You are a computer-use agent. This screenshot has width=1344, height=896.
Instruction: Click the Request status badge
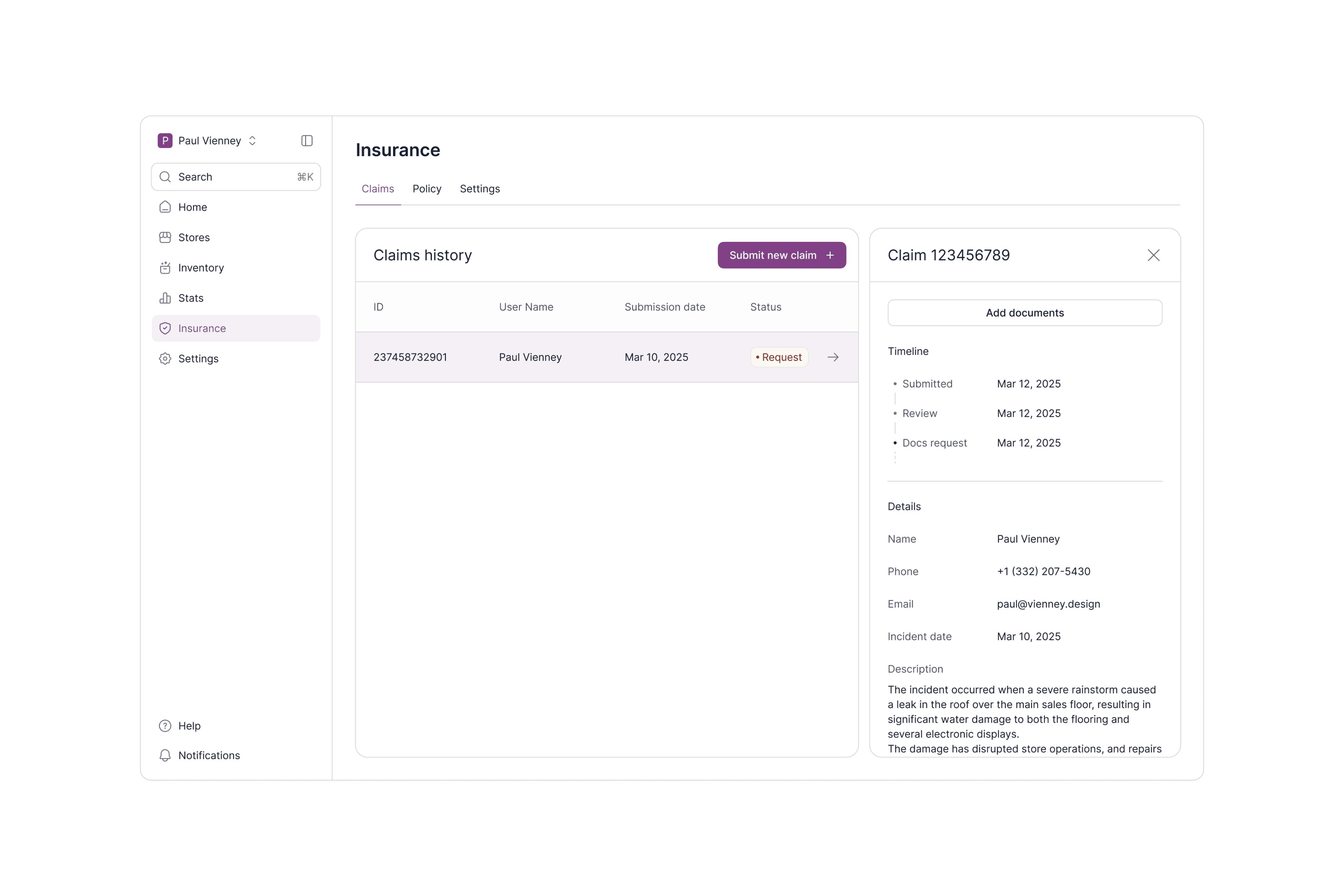click(x=779, y=357)
